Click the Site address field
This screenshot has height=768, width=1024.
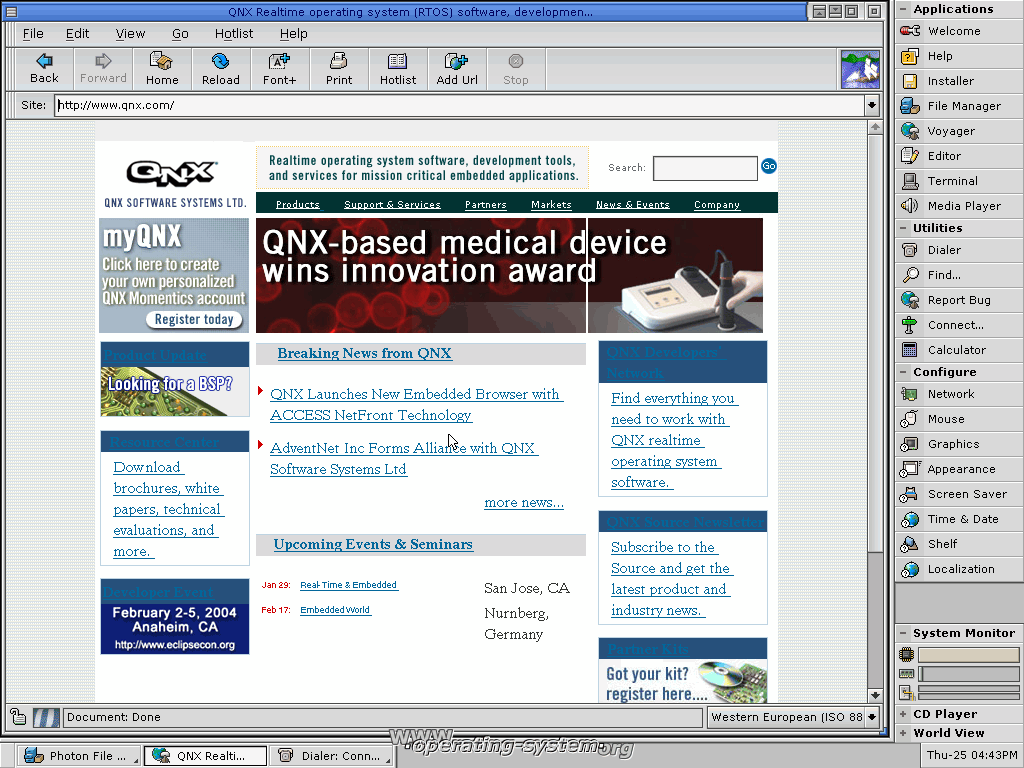point(460,105)
